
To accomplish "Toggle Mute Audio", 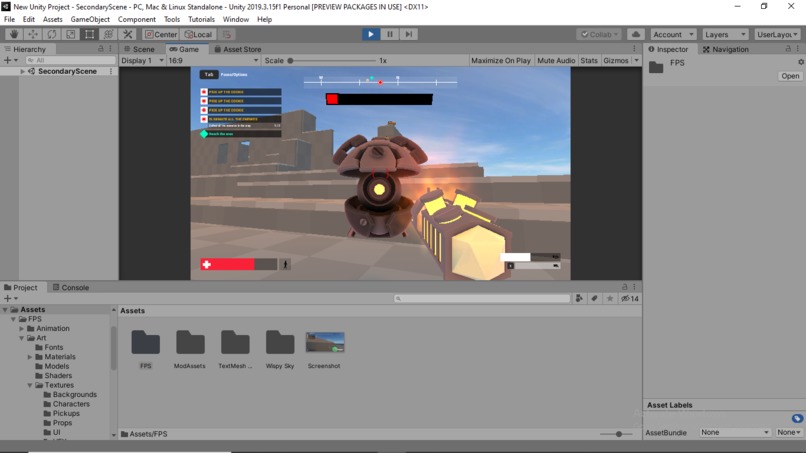I will 556,60.
